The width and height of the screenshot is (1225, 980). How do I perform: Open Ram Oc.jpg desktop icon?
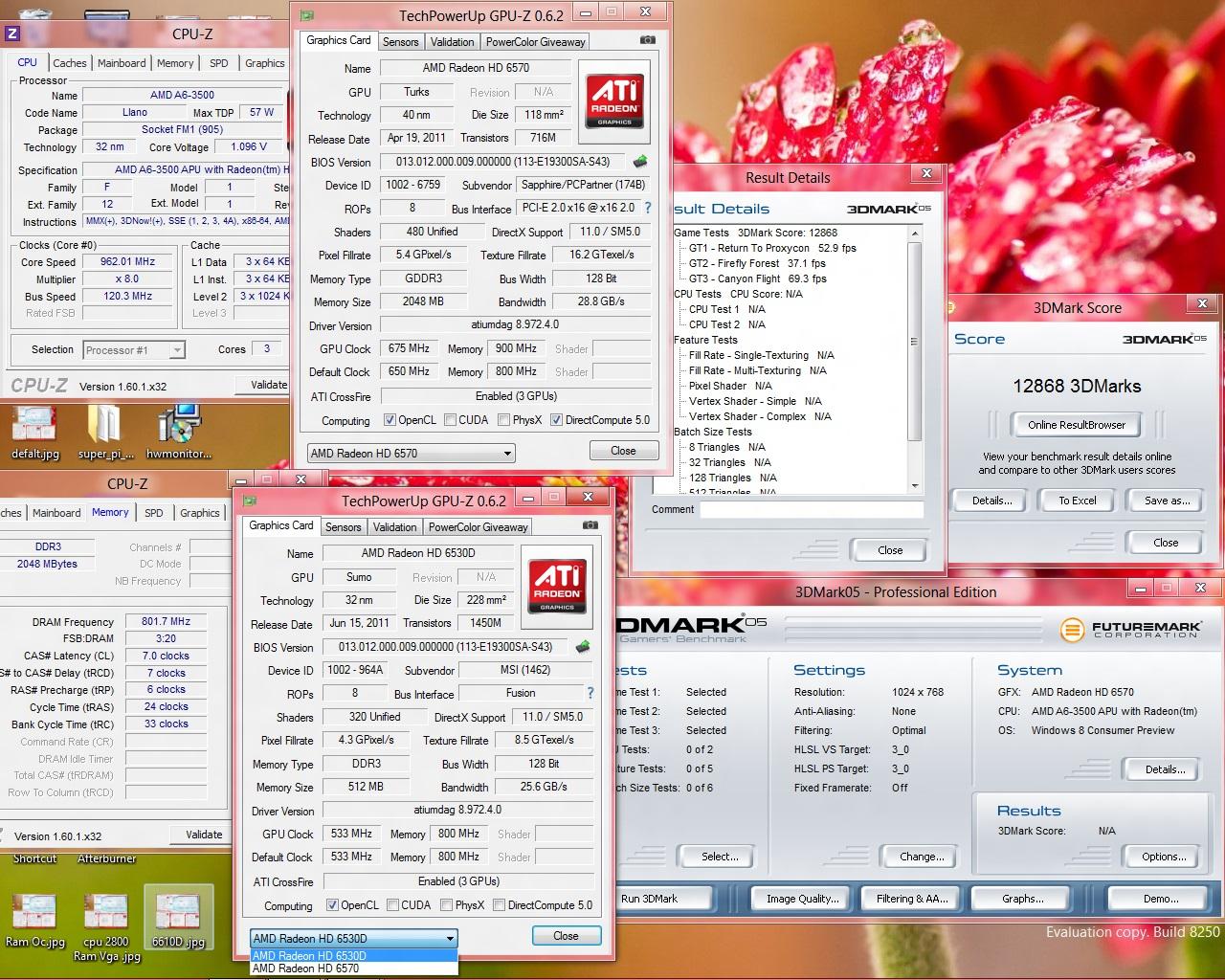(x=35, y=920)
